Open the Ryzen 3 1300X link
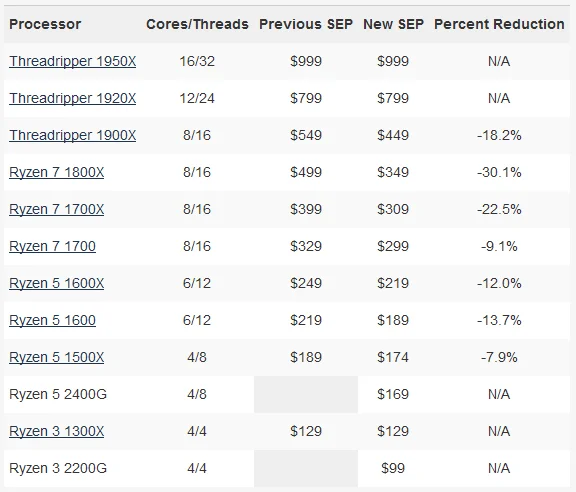576x492 pixels. click(x=57, y=431)
